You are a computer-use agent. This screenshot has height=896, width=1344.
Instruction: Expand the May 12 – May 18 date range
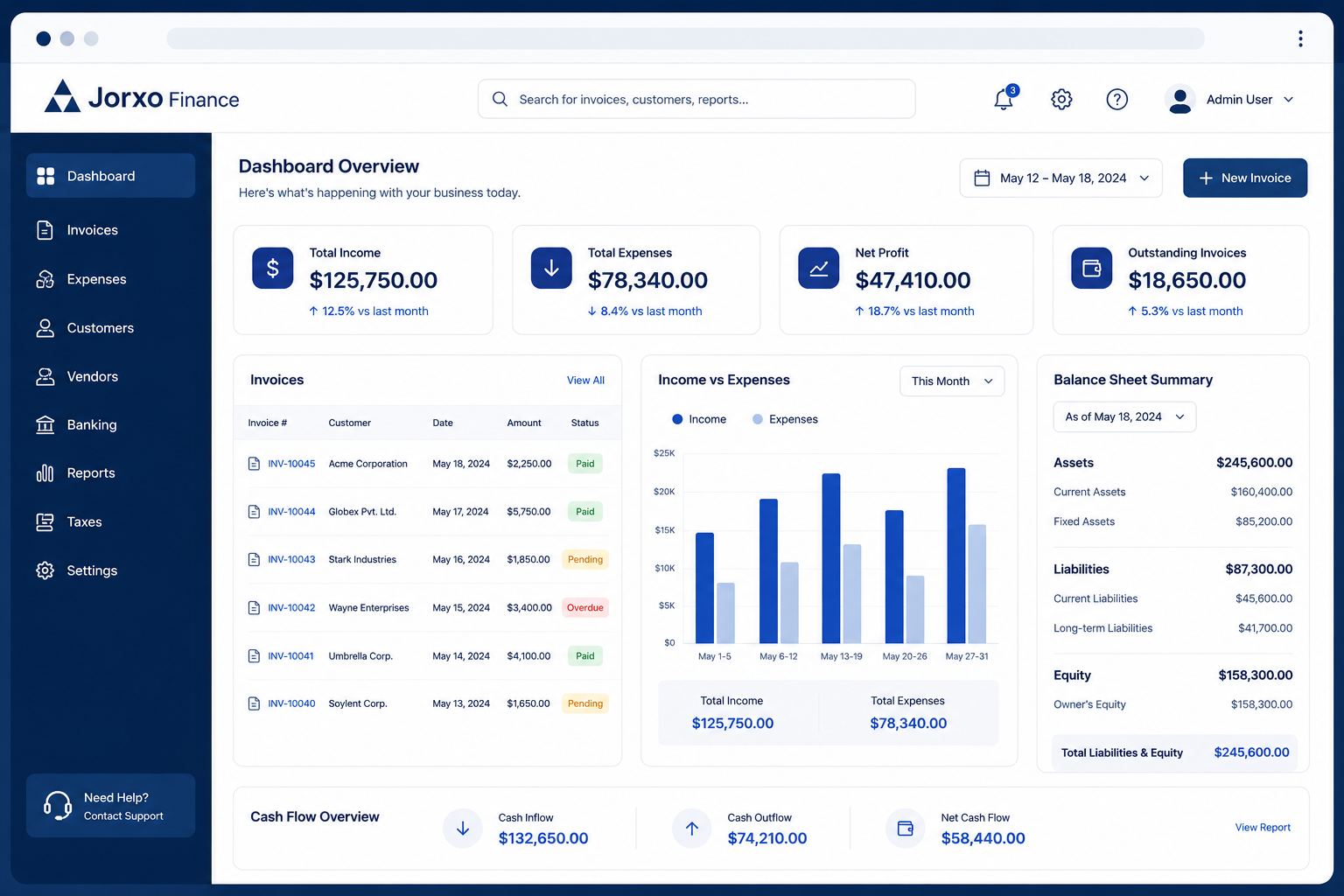pyautogui.click(x=1061, y=178)
